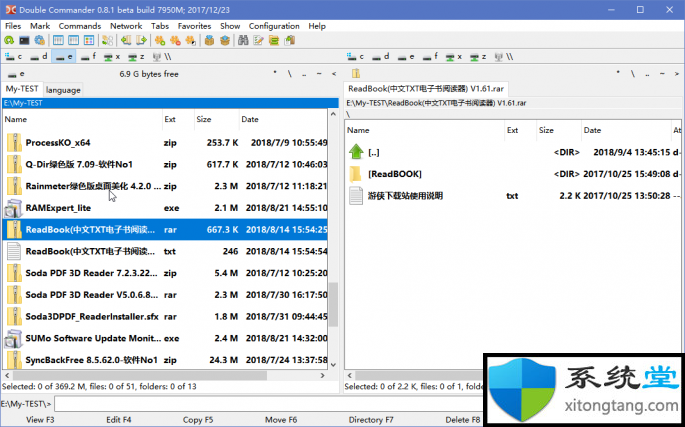The height and width of the screenshot is (427, 685).
Task: Open the terminal window toolbar icon
Action: tap(24, 41)
